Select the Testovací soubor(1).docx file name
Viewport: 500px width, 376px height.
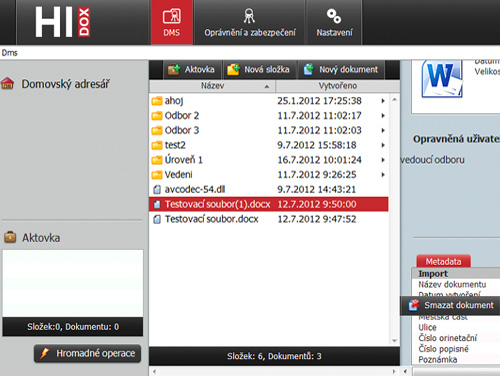click(217, 204)
